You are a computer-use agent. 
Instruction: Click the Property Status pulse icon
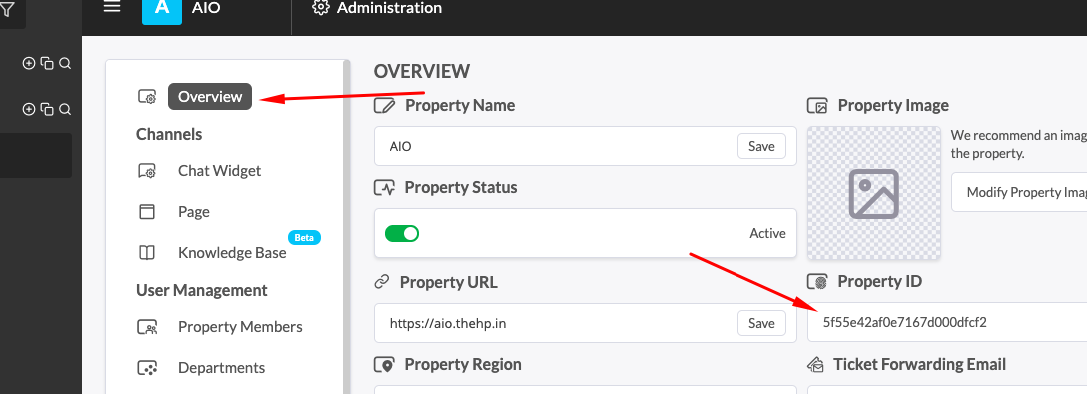[385, 187]
